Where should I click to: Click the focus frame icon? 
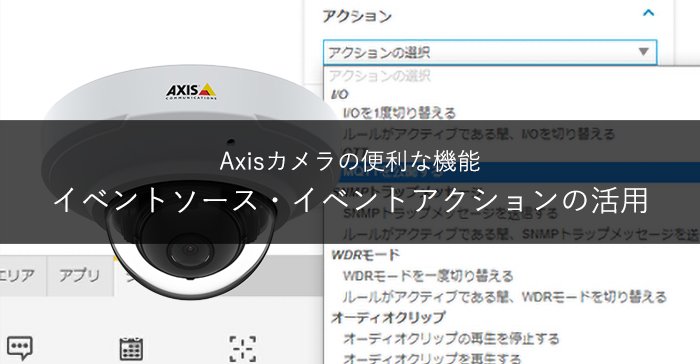point(242,348)
